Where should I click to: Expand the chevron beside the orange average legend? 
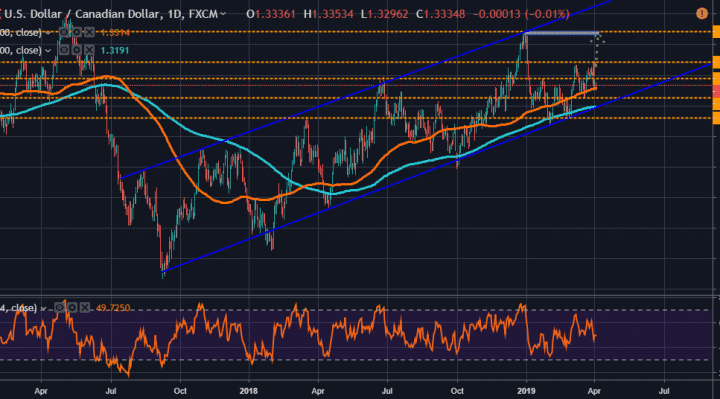47,33
